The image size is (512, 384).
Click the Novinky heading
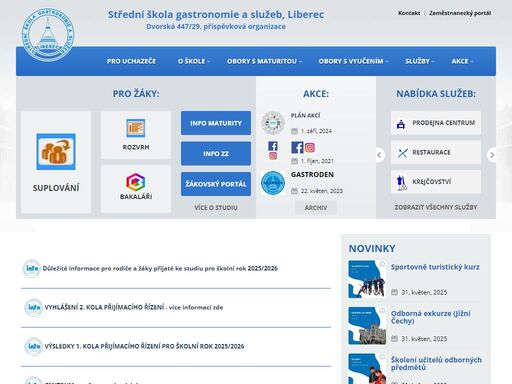tap(372, 248)
